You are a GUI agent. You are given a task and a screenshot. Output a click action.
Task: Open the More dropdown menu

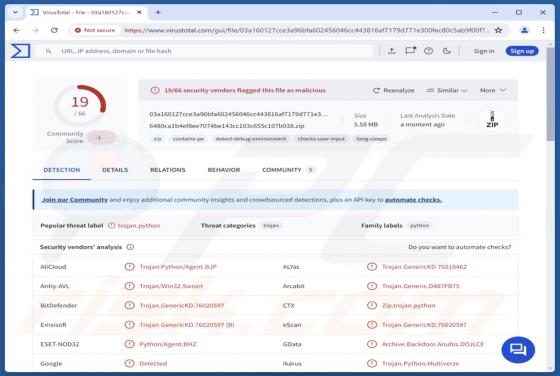click(492, 91)
